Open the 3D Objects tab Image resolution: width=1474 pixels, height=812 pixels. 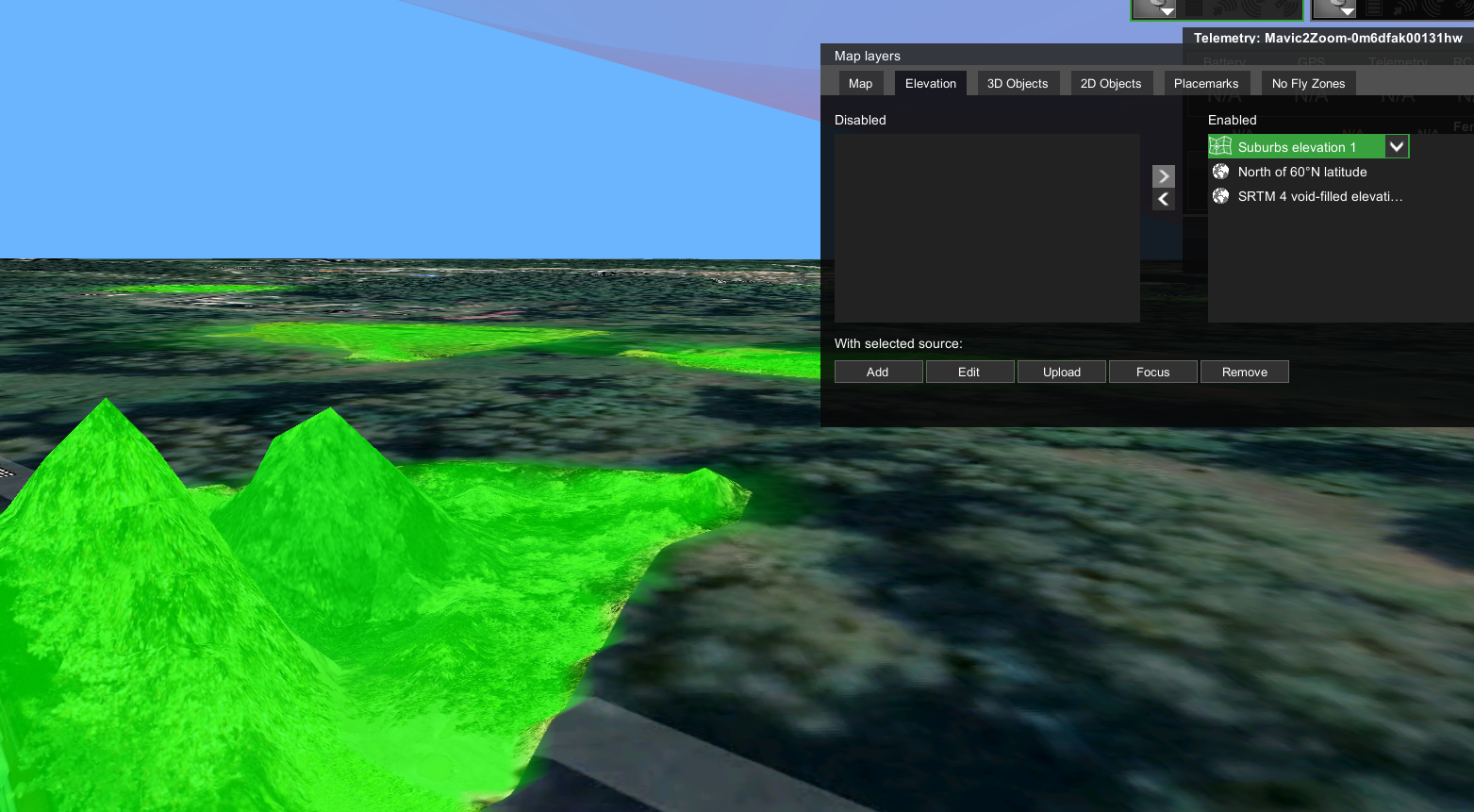point(1018,83)
